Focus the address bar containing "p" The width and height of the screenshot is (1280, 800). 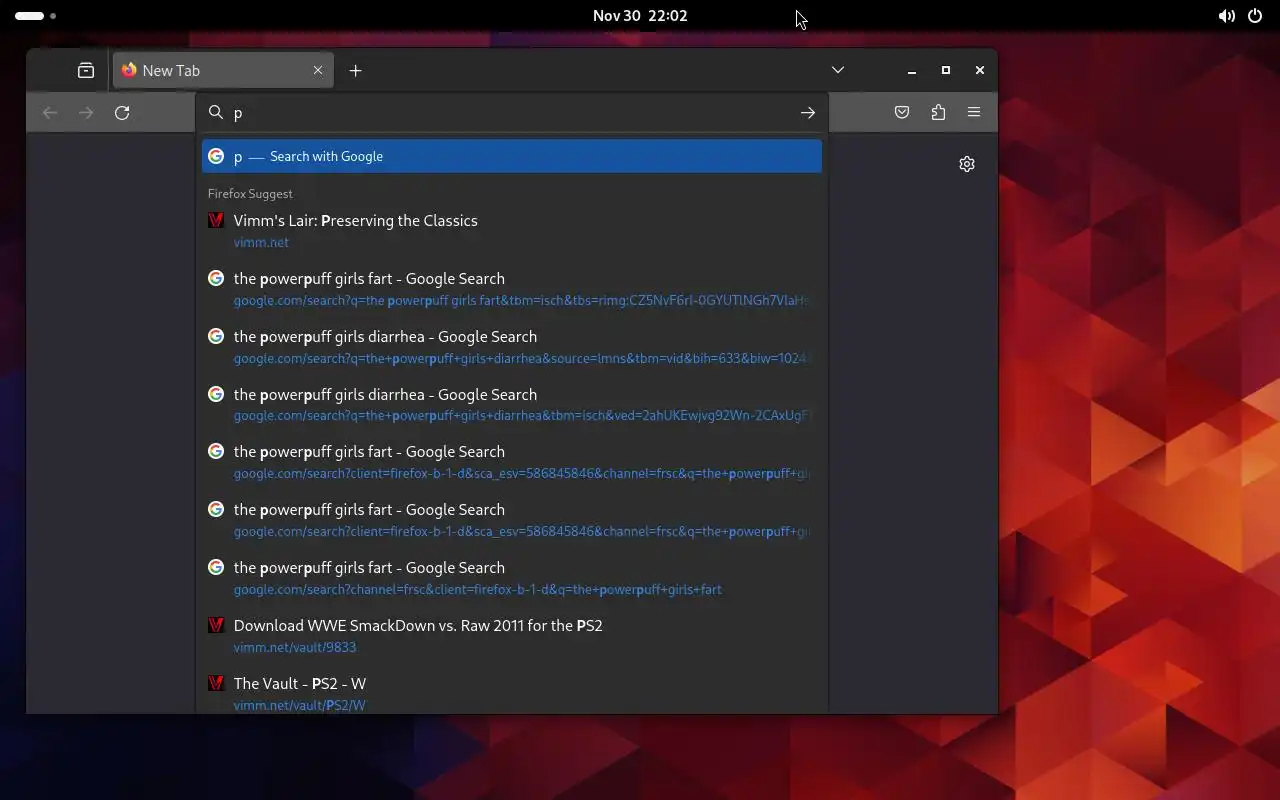coord(510,113)
